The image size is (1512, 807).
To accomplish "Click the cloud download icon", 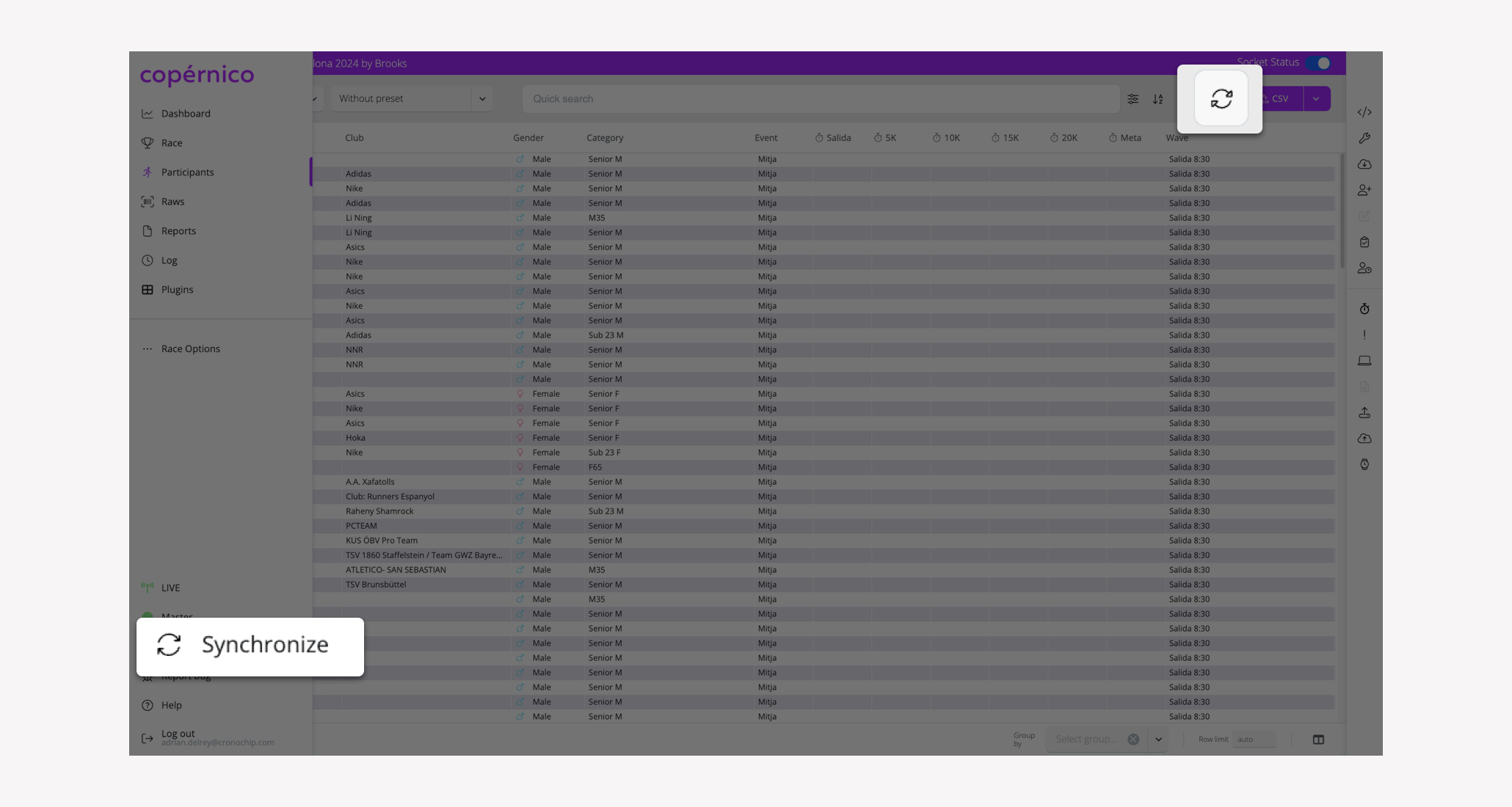I will pyautogui.click(x=1364, y=164).
